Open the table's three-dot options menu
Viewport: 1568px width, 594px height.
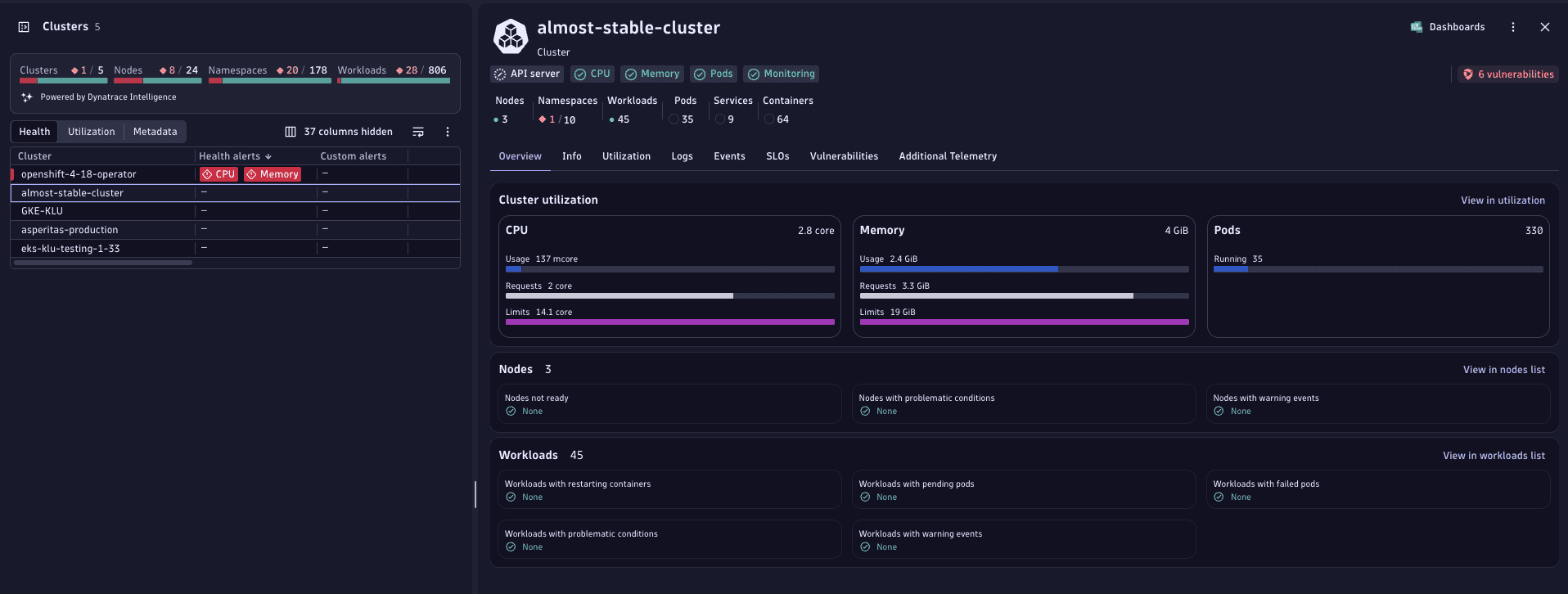pyautogui.click(x=448, y=132)
